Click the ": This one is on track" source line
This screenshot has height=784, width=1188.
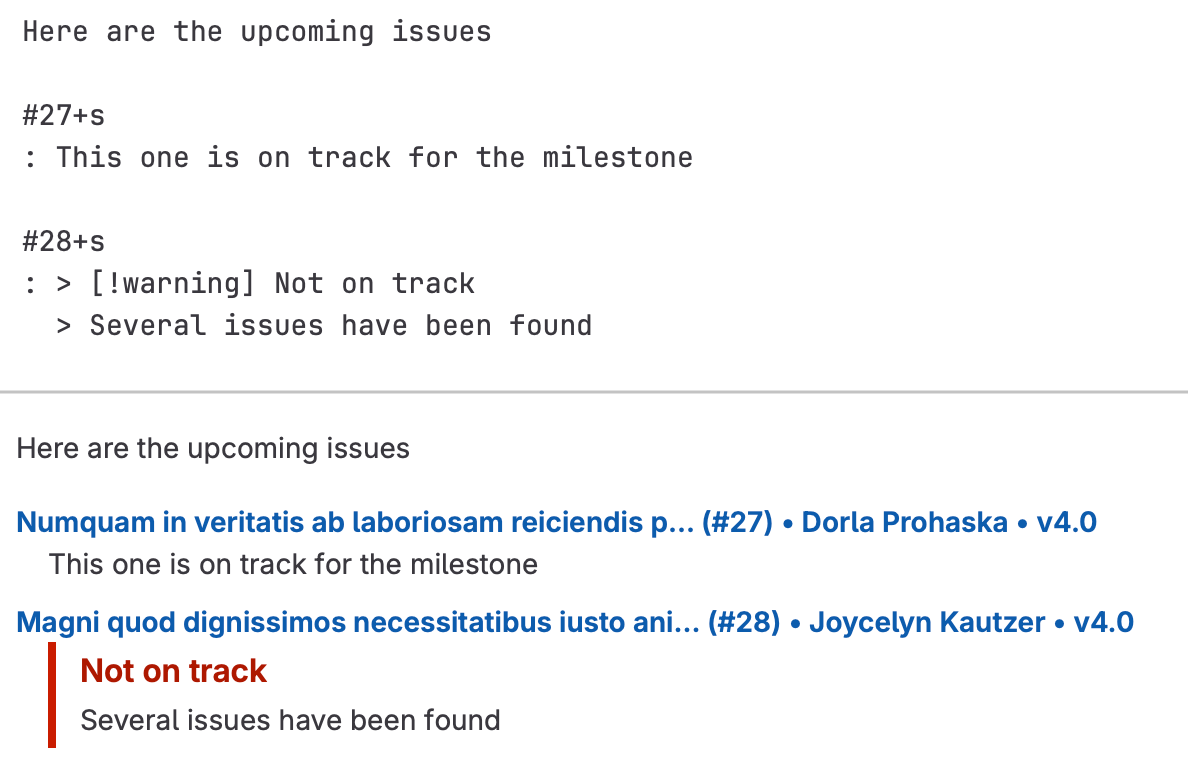pyautogui.click(x=360, y=158)
